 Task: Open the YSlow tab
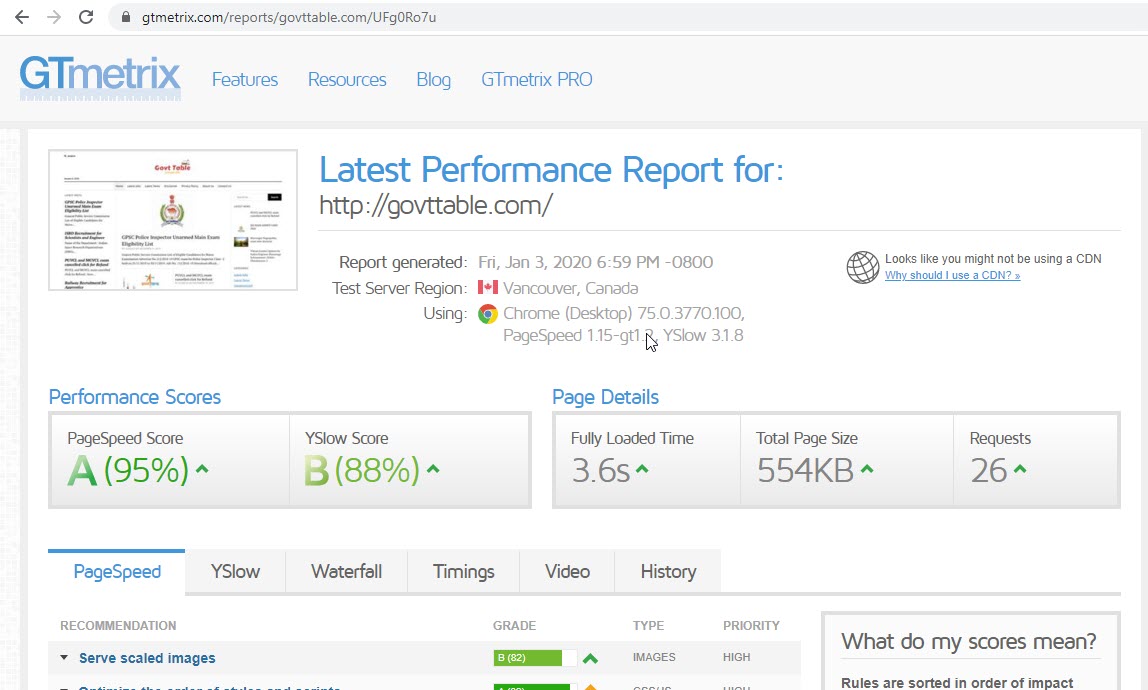234,571
